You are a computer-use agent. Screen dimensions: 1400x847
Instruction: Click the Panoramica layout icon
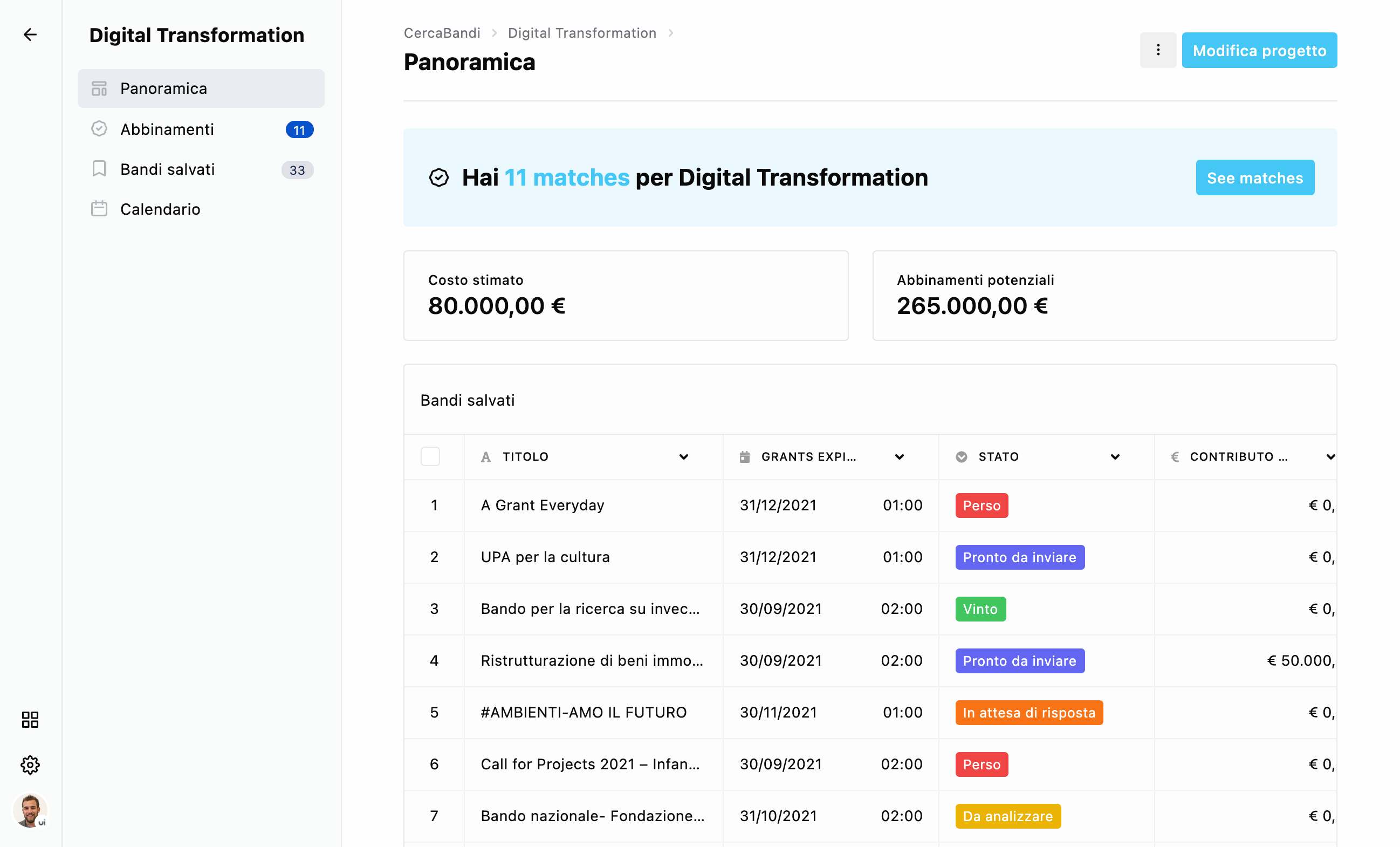[x=99, y=88]
